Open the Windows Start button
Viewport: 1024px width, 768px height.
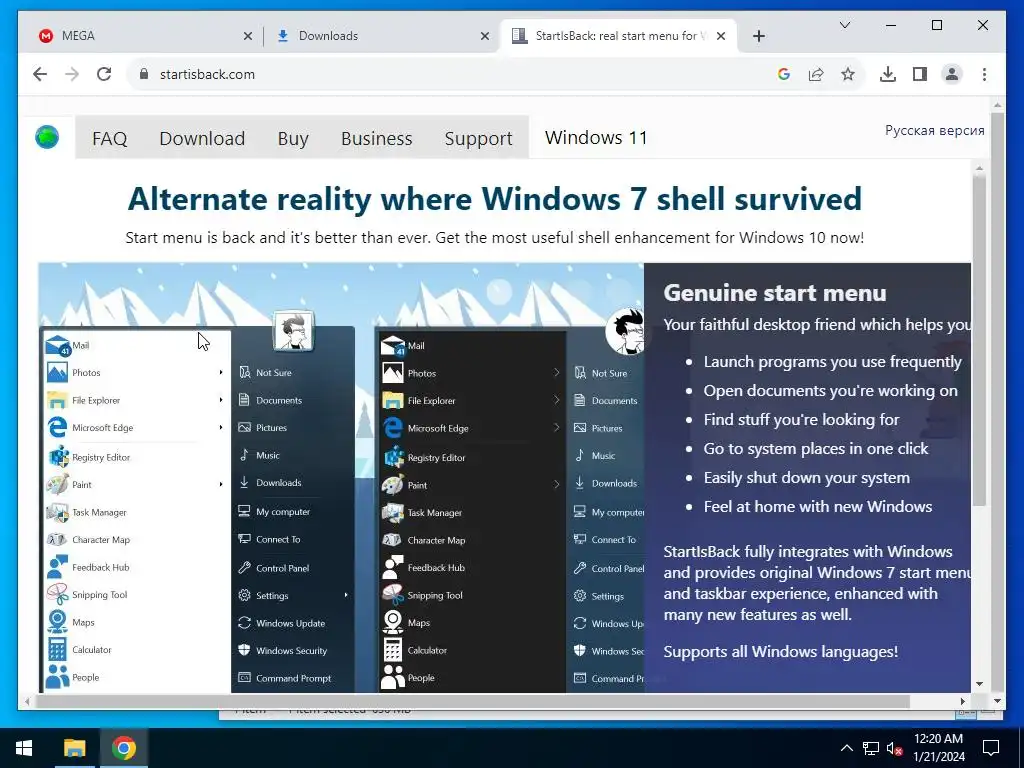pyautogui.click(x=24, y=748)
